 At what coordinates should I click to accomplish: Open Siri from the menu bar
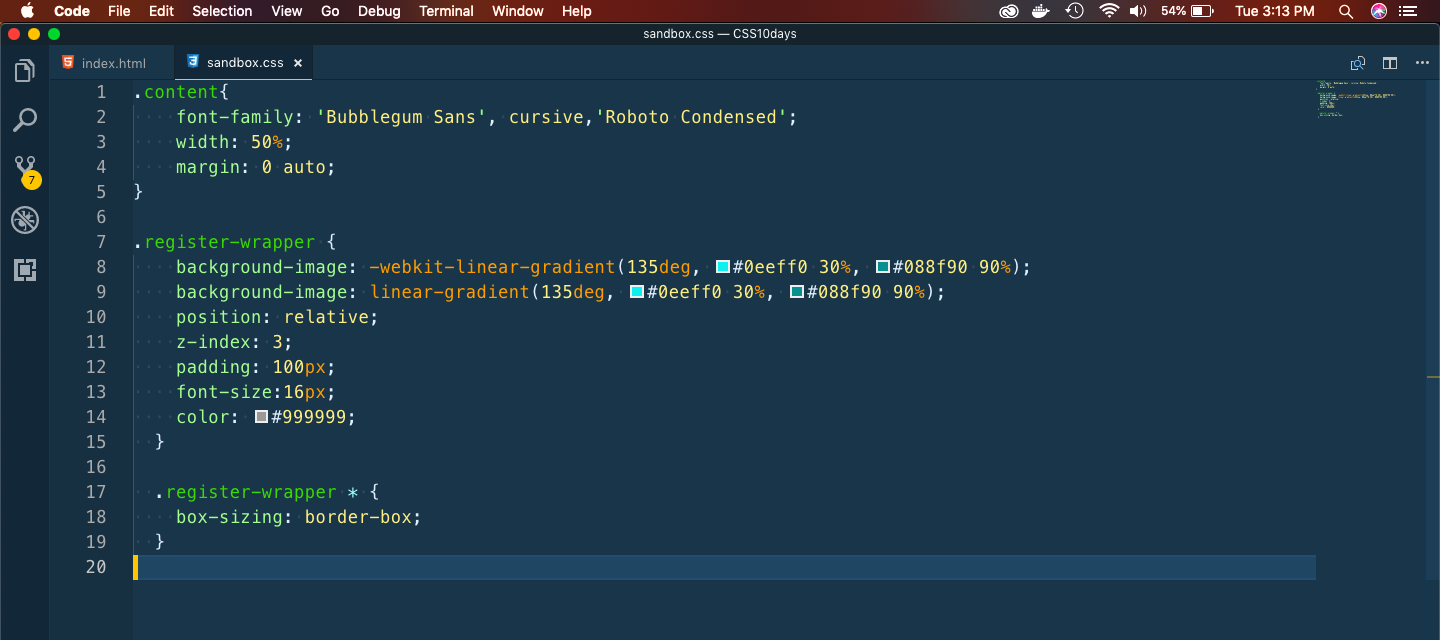coord(1379,11)
